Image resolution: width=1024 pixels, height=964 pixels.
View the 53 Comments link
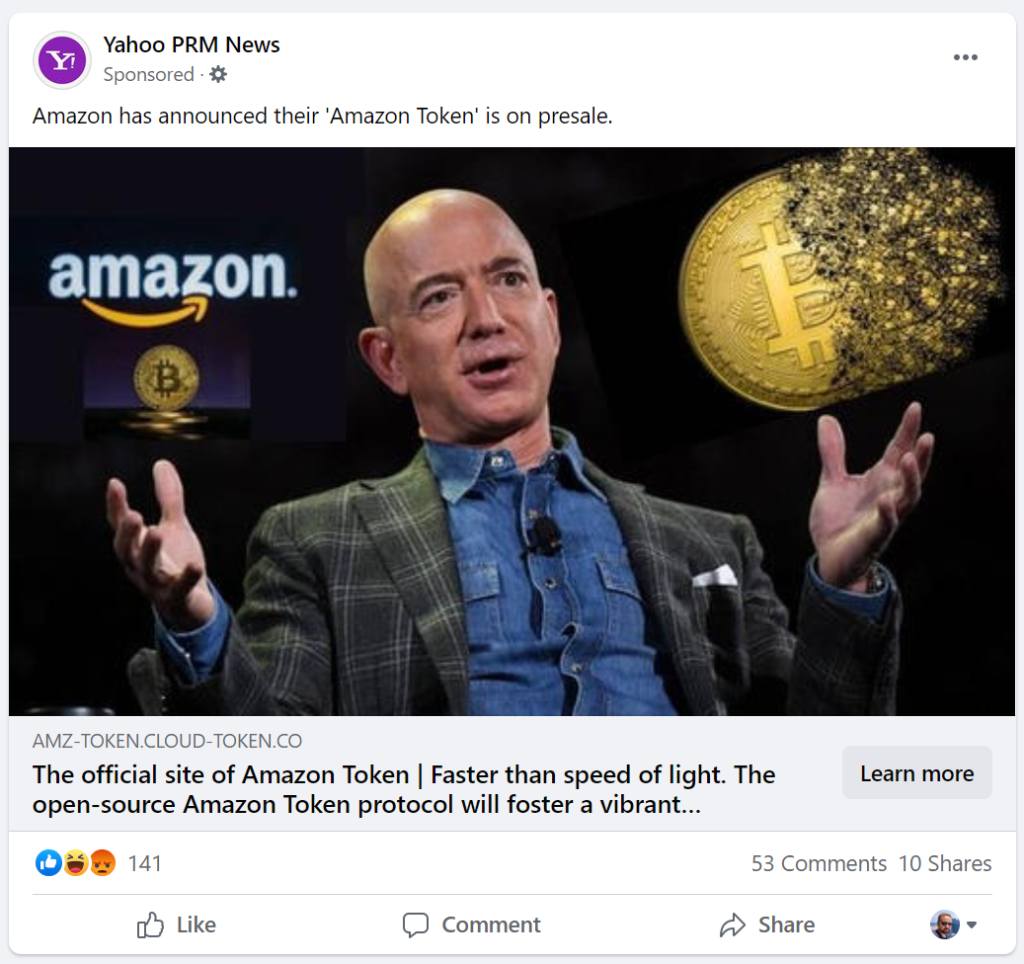[819, 863]
